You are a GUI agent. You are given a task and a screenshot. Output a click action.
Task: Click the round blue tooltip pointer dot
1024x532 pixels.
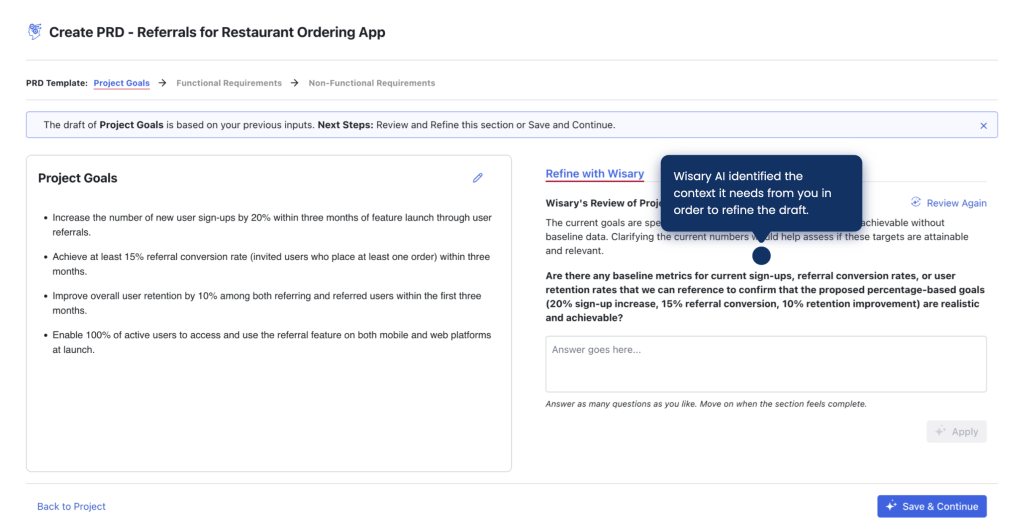tap(761, 255)
